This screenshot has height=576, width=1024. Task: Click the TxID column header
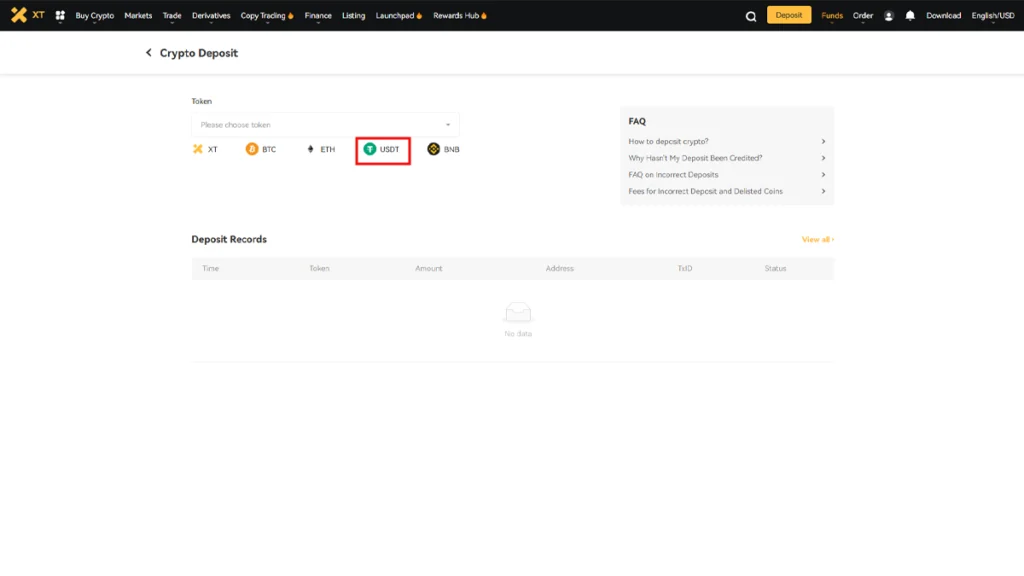[x=684, y=268]
